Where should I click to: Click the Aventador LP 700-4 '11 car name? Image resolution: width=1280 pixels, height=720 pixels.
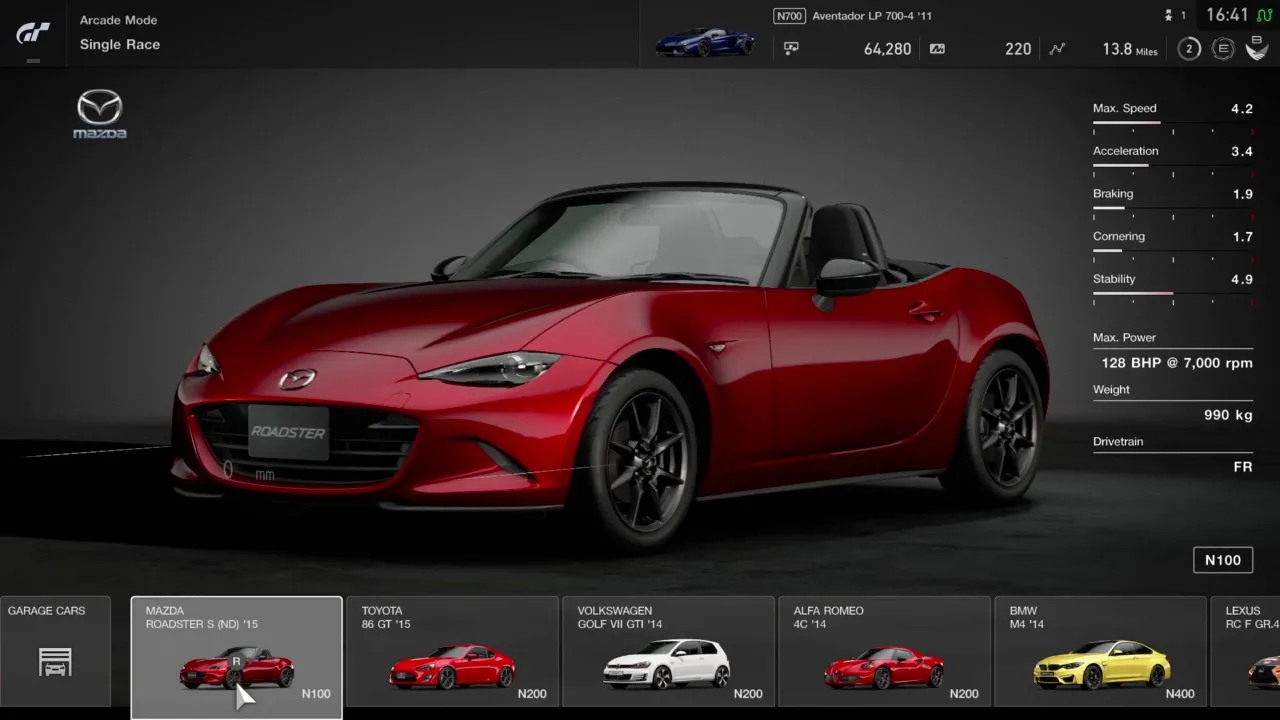(x=872, y=16)
